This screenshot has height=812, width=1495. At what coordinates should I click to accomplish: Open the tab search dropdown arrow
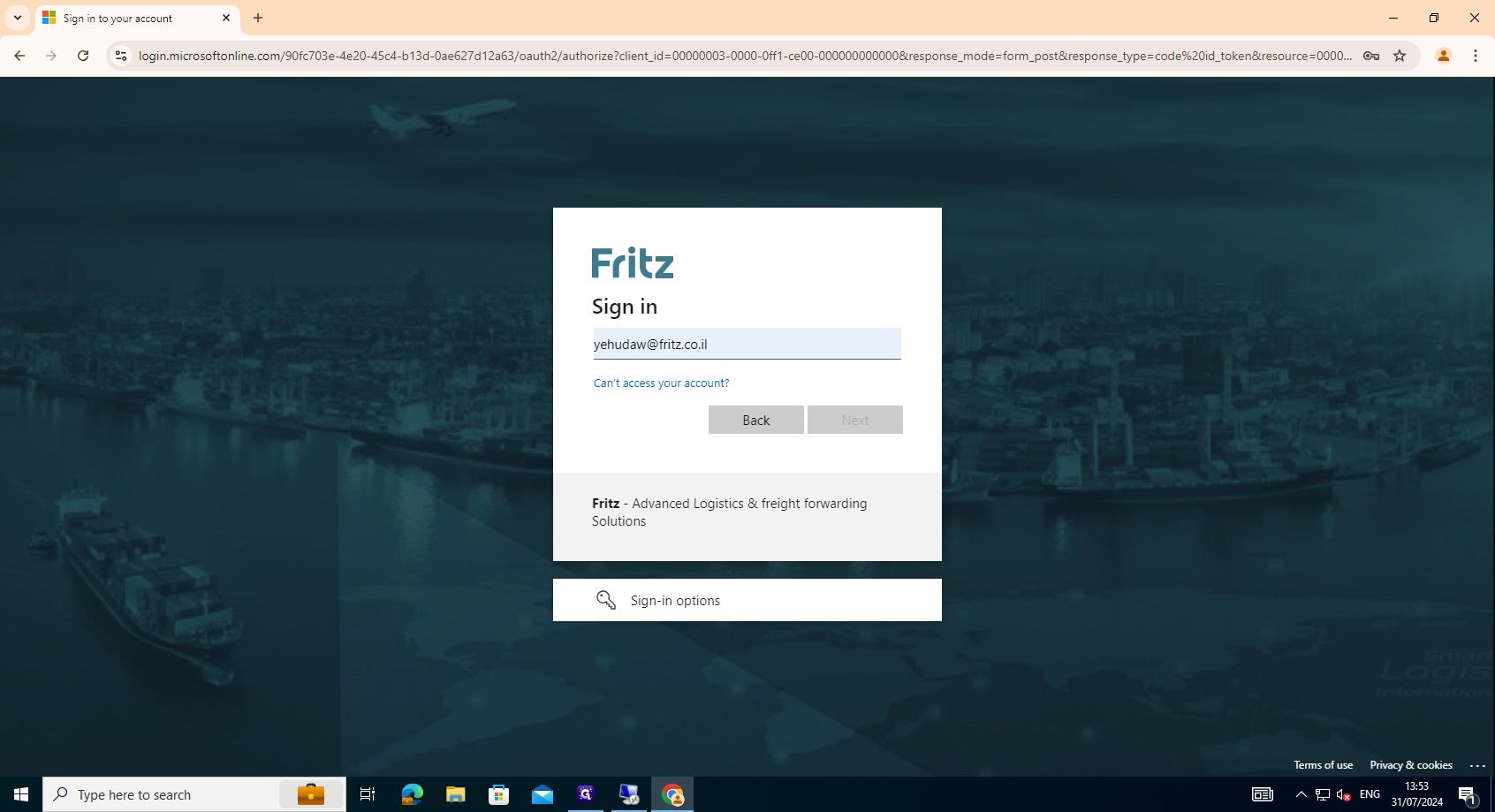(18, 18)
